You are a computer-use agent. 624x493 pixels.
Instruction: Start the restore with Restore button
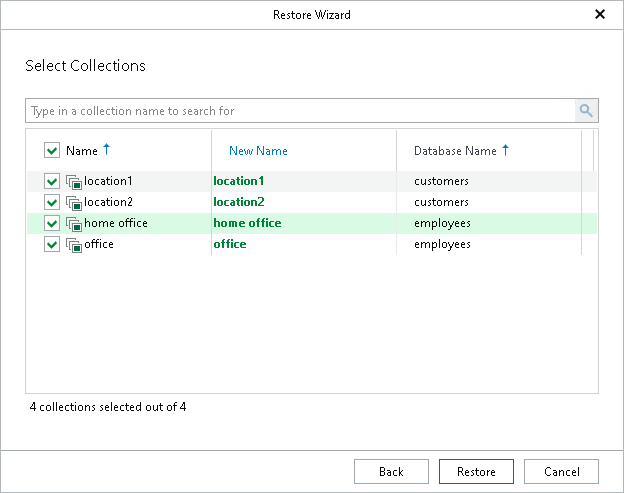476,472
